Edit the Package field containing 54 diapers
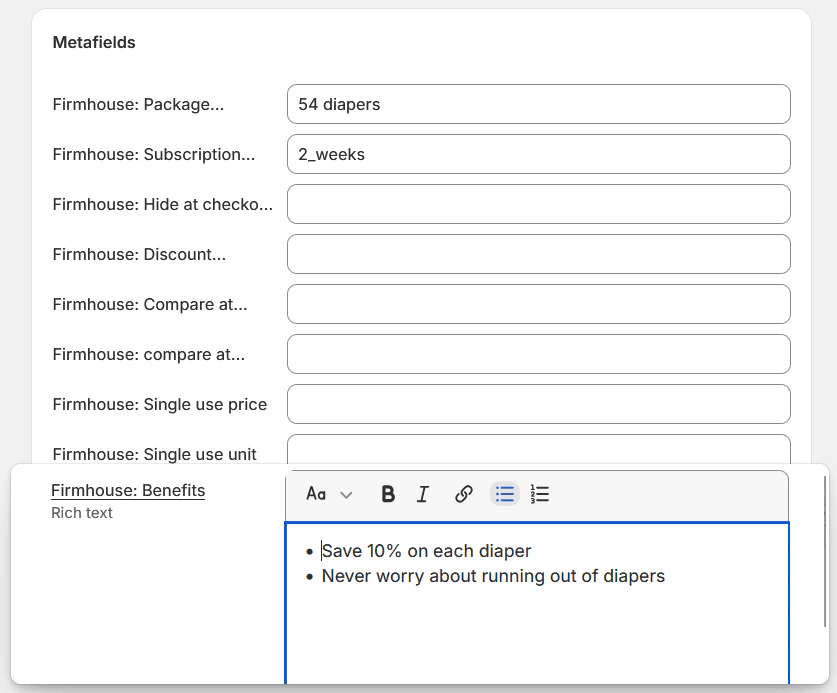 (539, 104)
